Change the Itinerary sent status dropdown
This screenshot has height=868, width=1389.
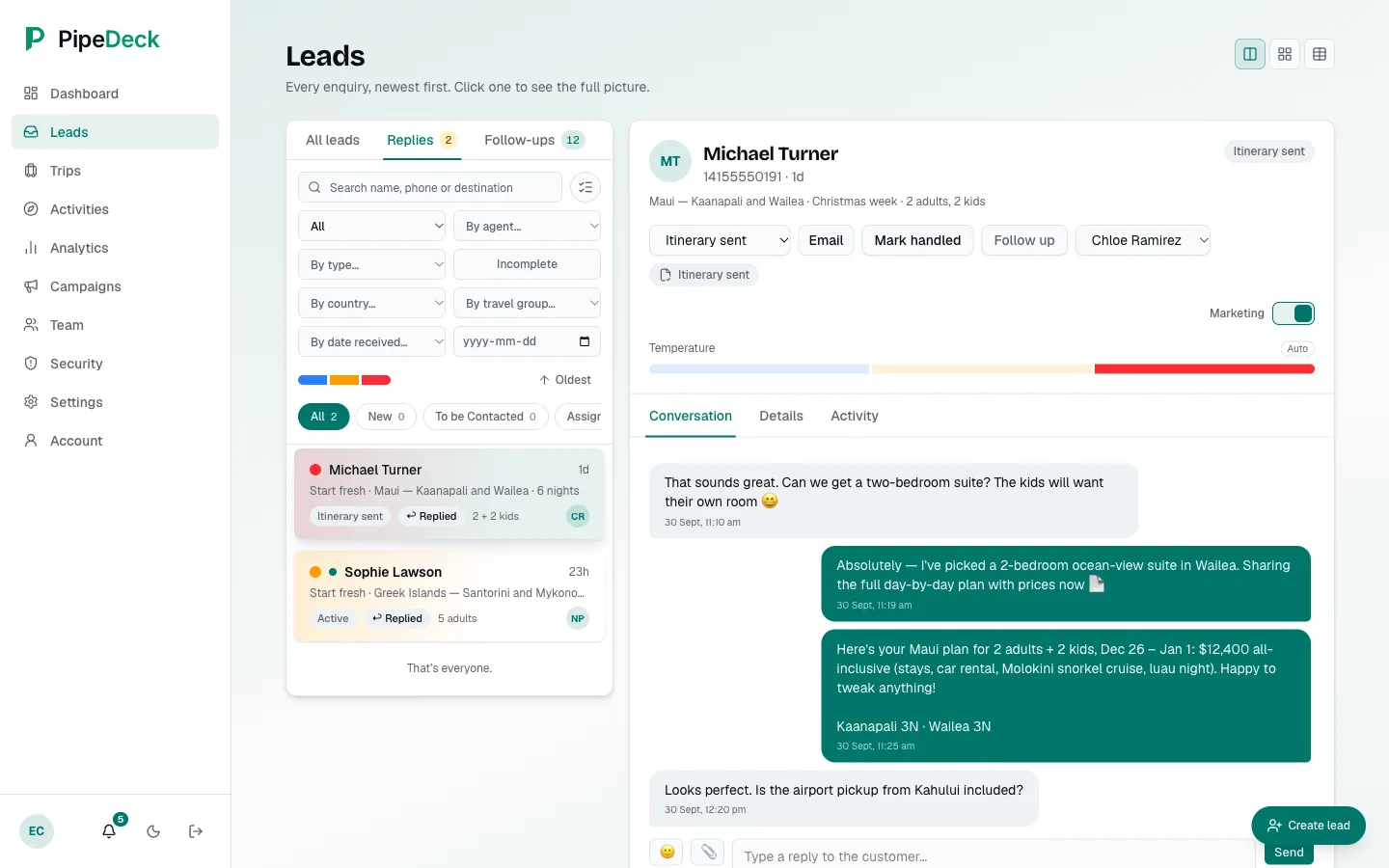pyautogui.click(x=720, y=240)
